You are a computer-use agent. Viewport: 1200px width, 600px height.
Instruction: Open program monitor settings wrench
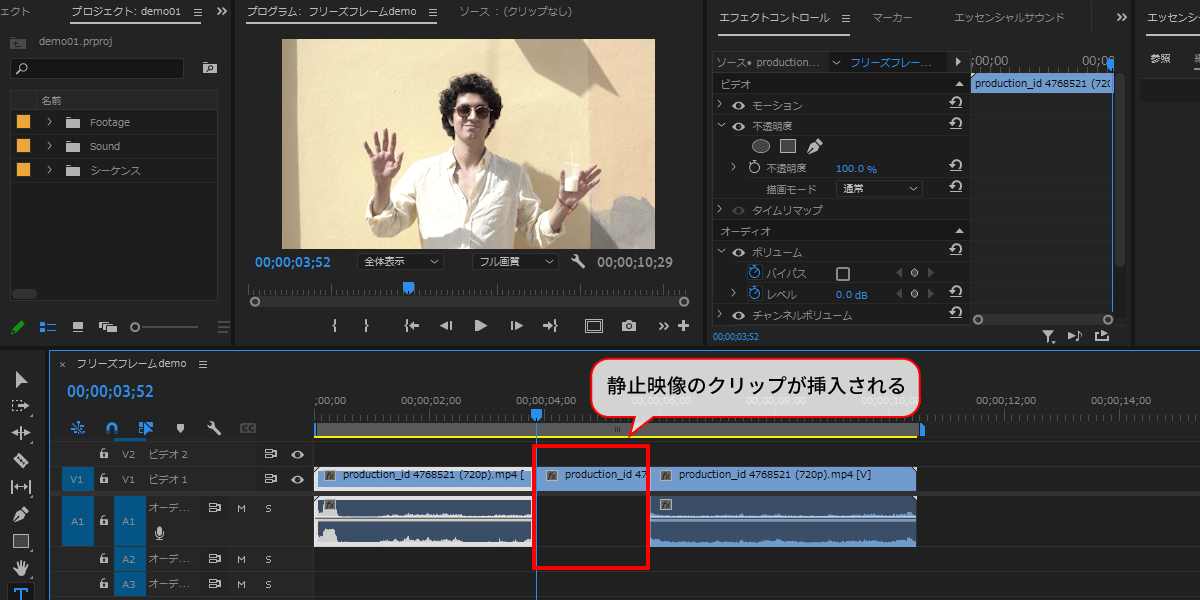pyautogui.click(x=578, y=261)
